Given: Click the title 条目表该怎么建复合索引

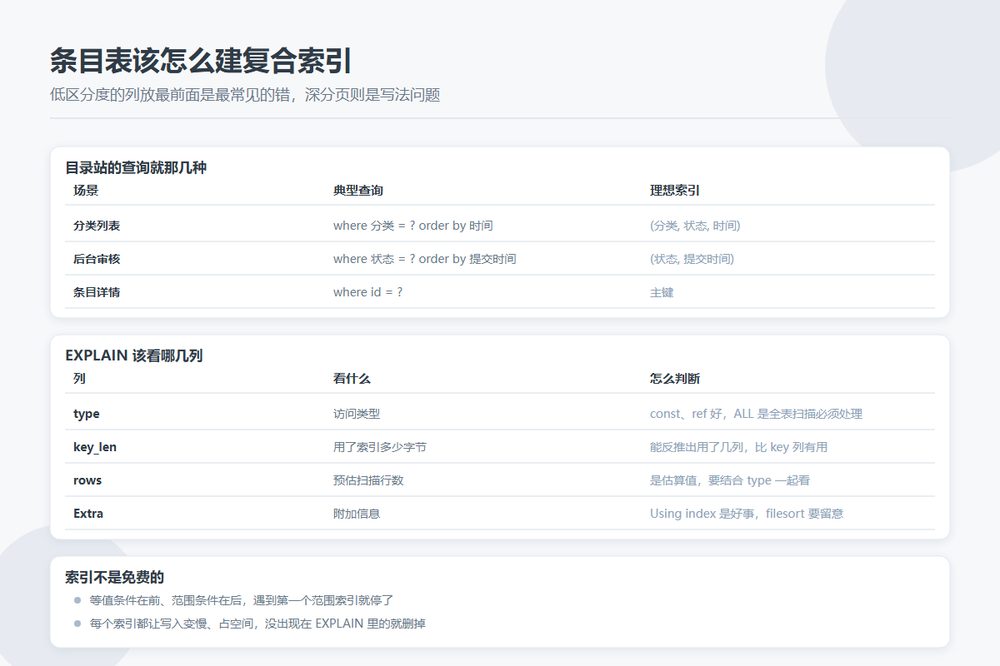Looking at the screenshot, I should (x=201, y=61).
